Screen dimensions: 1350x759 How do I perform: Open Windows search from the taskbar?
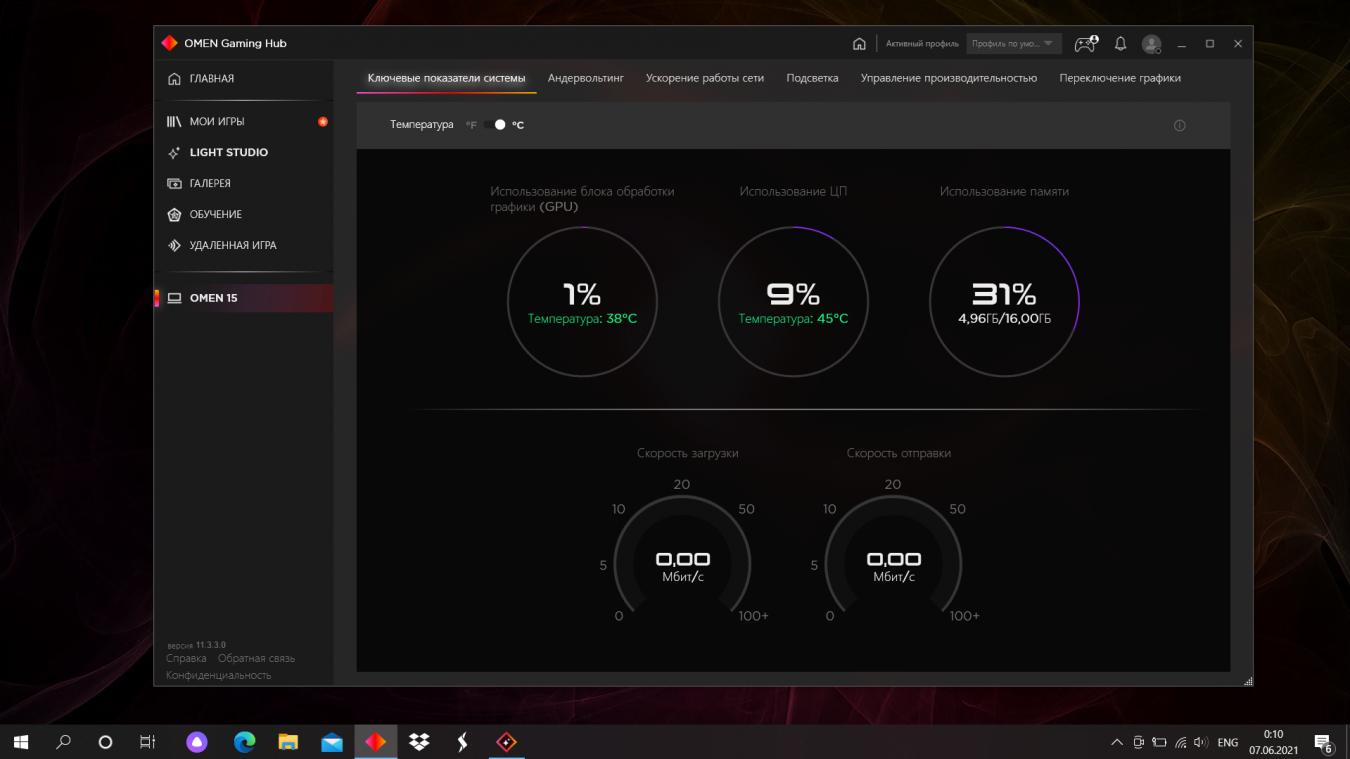[63, 742]
